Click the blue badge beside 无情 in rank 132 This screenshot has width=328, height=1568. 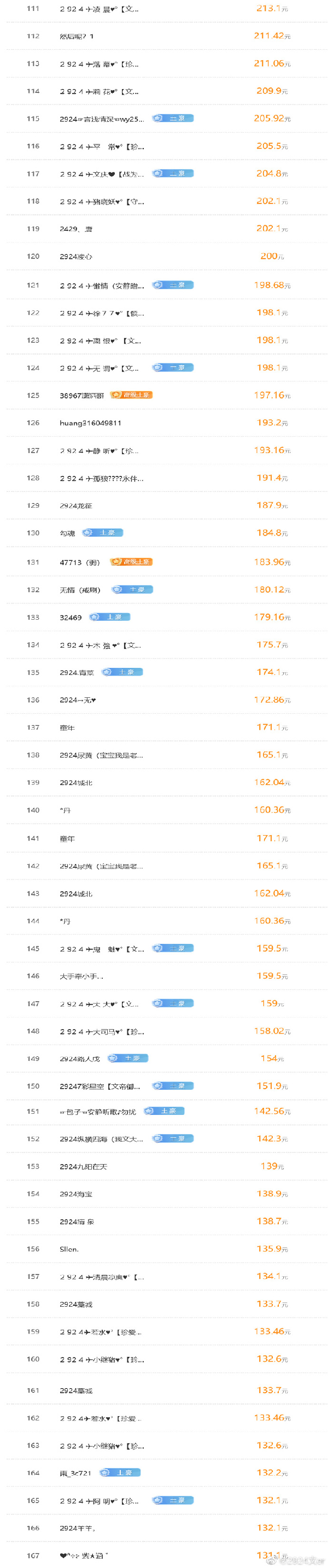point(133,589)
